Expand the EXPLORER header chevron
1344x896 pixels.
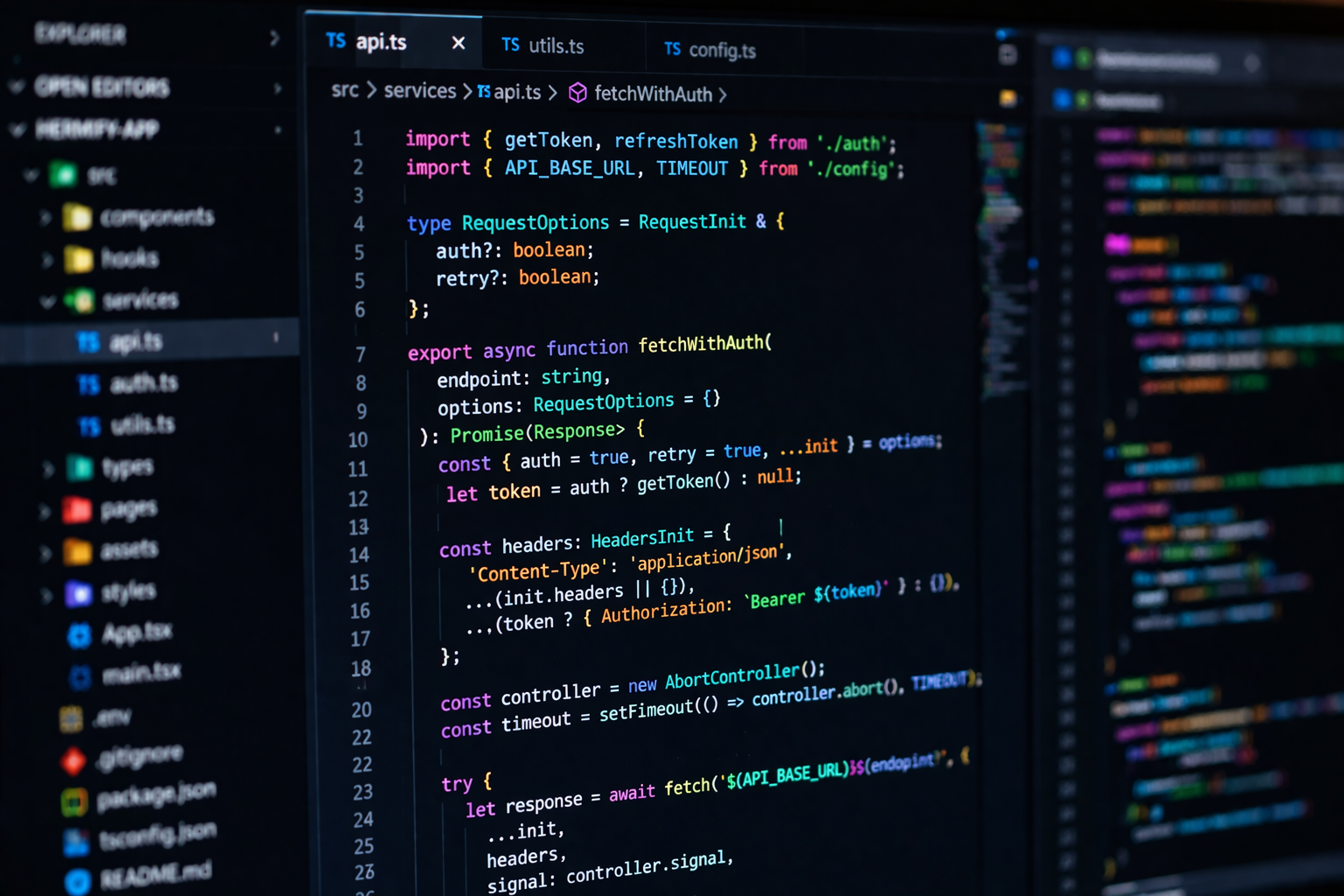[274, 38]
